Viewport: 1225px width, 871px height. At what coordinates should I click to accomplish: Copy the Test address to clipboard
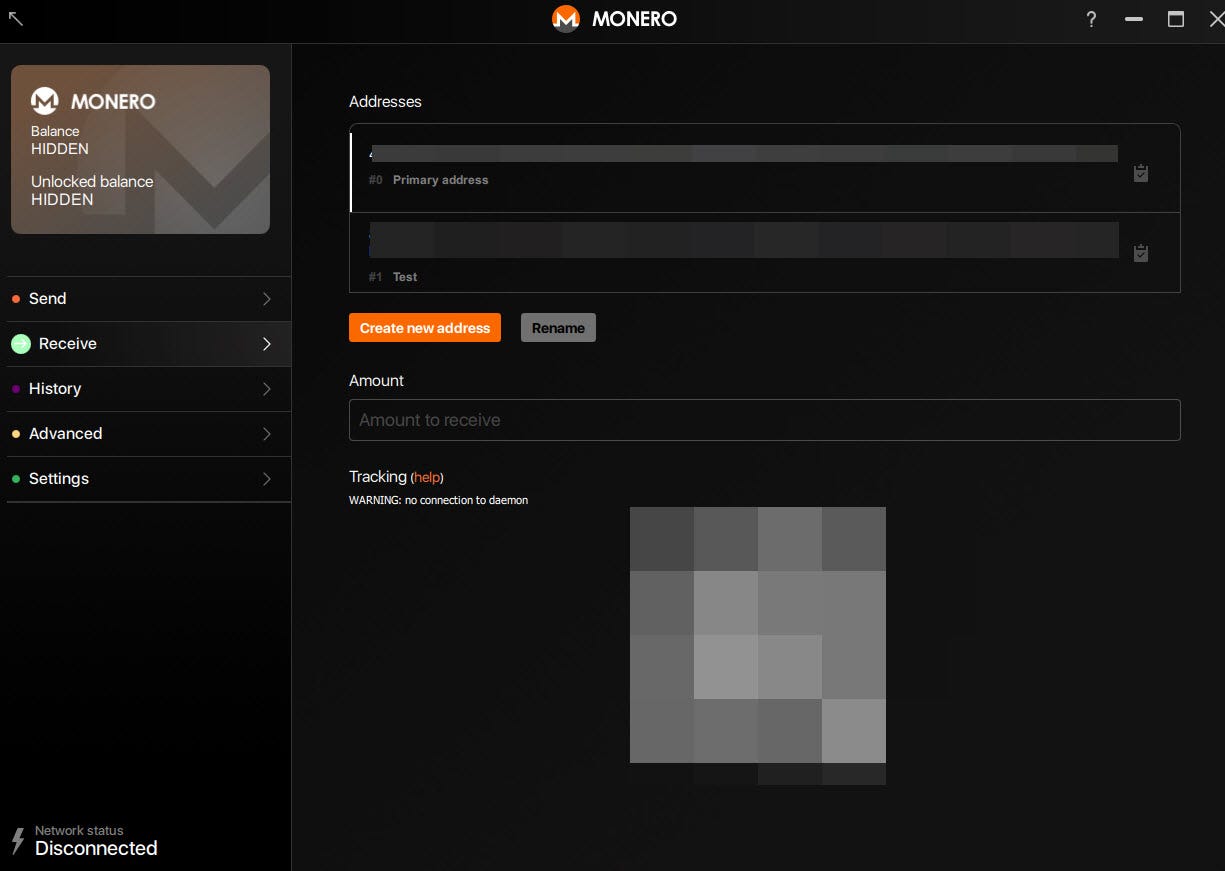click(1141, 253)
